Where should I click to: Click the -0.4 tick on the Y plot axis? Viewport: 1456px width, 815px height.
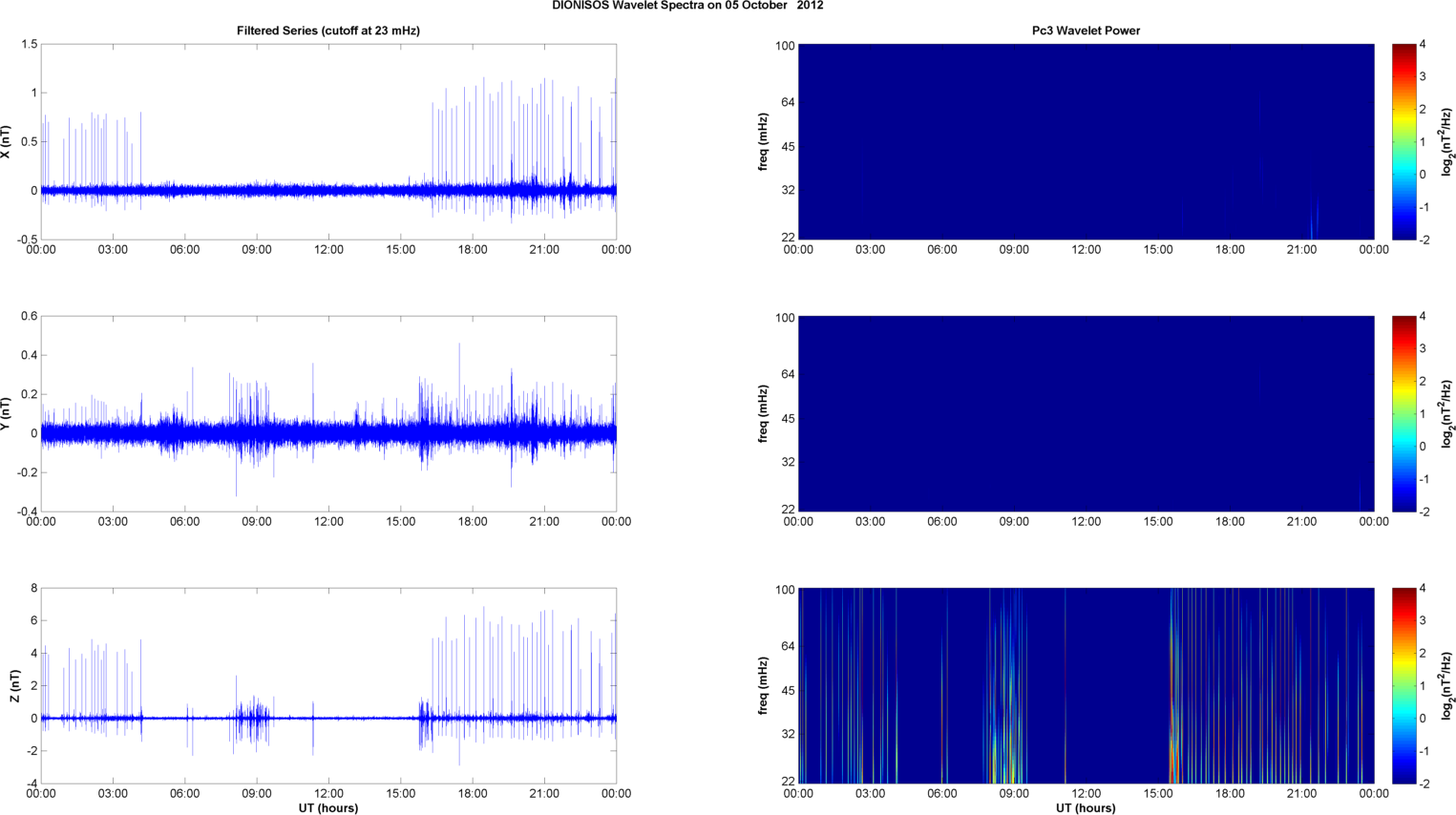coord(26,512)
